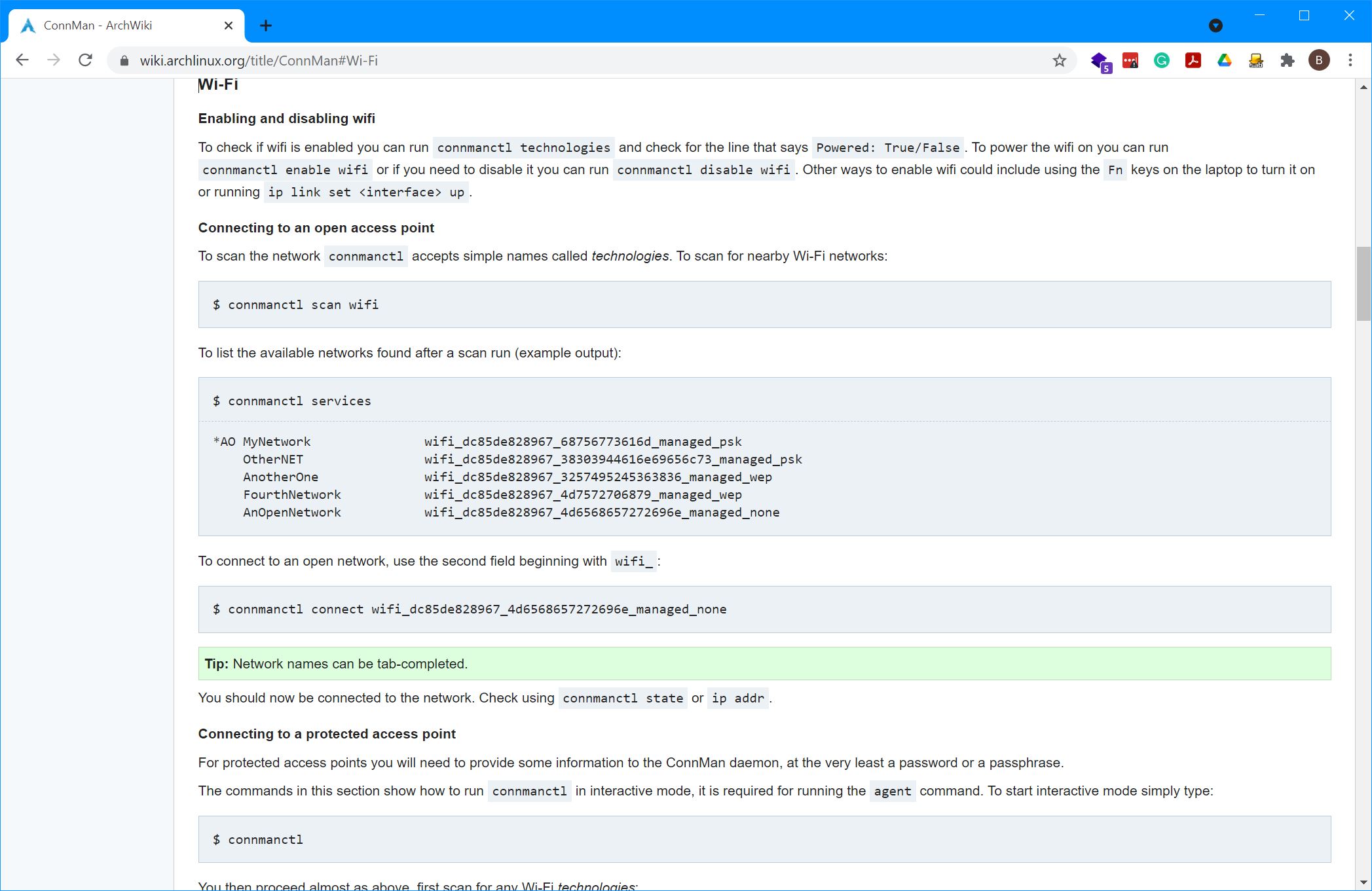Click the 'ip addr' inline code

737,699
